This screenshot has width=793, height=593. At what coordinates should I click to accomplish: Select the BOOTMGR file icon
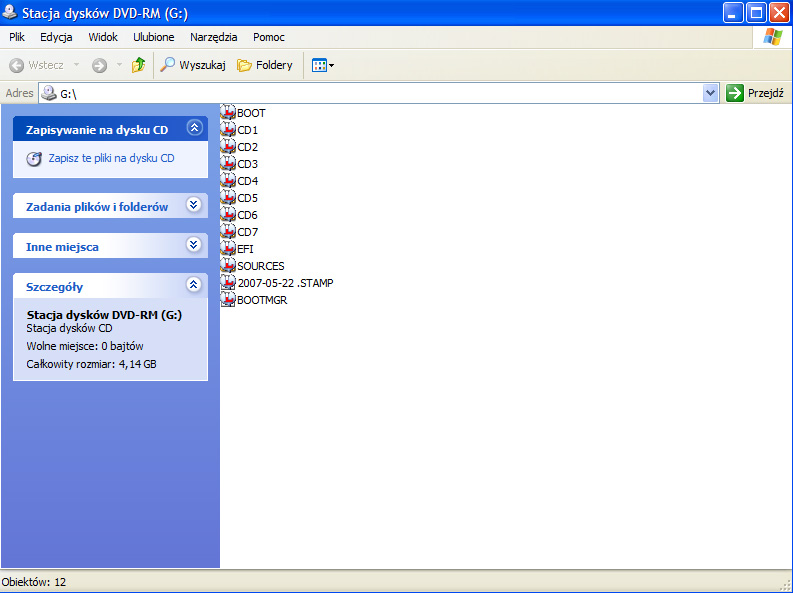pos(228,299)
